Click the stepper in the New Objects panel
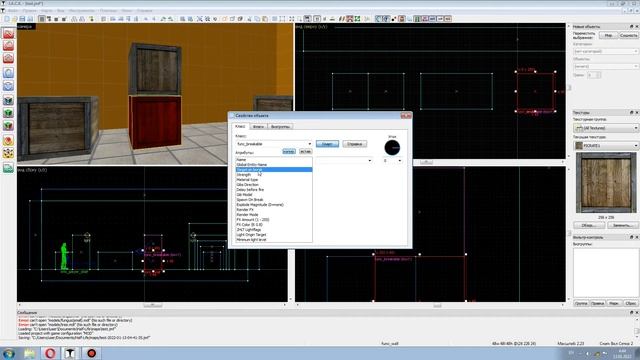The width and height of the screenshot is (640, 360). tap(598, 75)
